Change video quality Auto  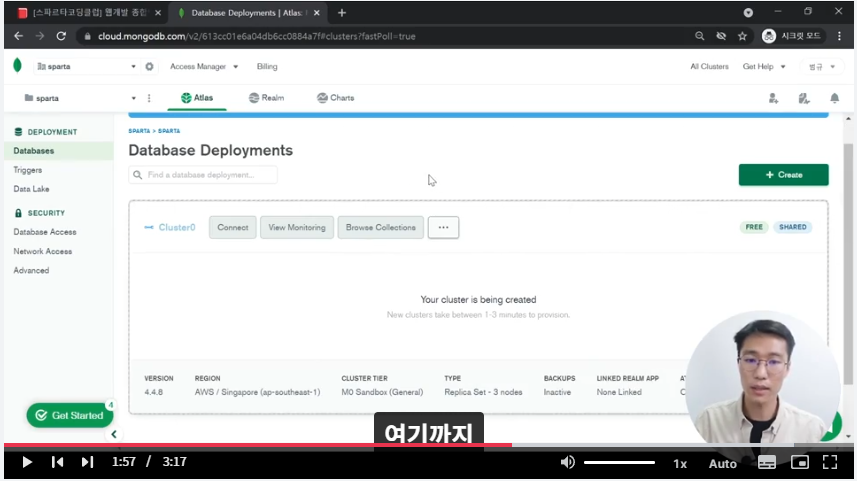(x=723, y=464)
